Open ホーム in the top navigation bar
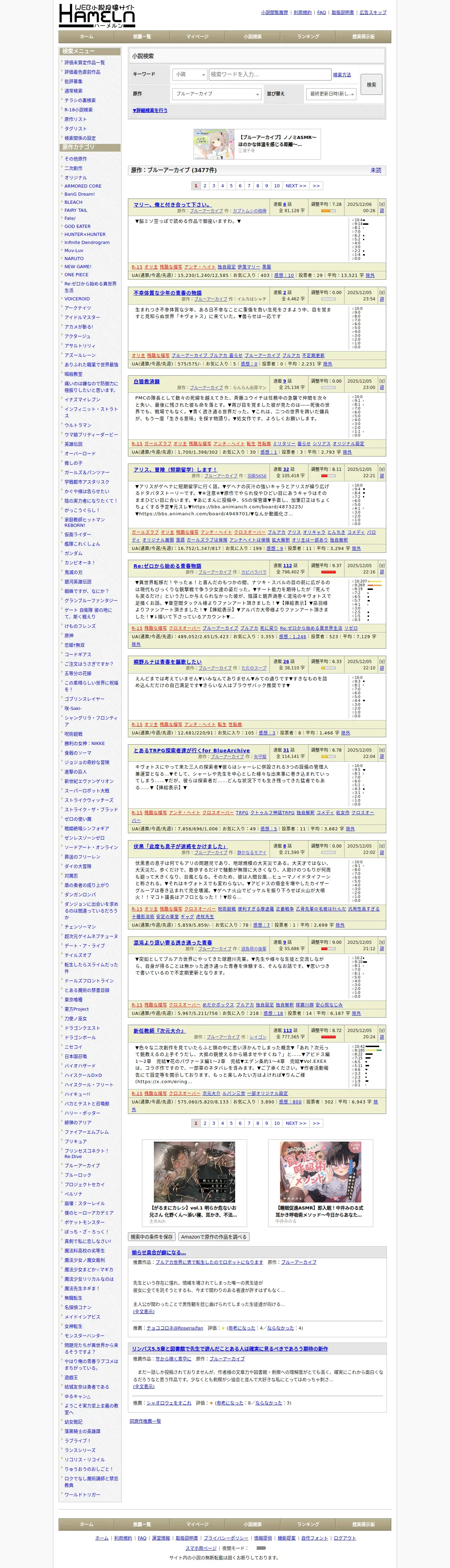 tap(87, 36)
